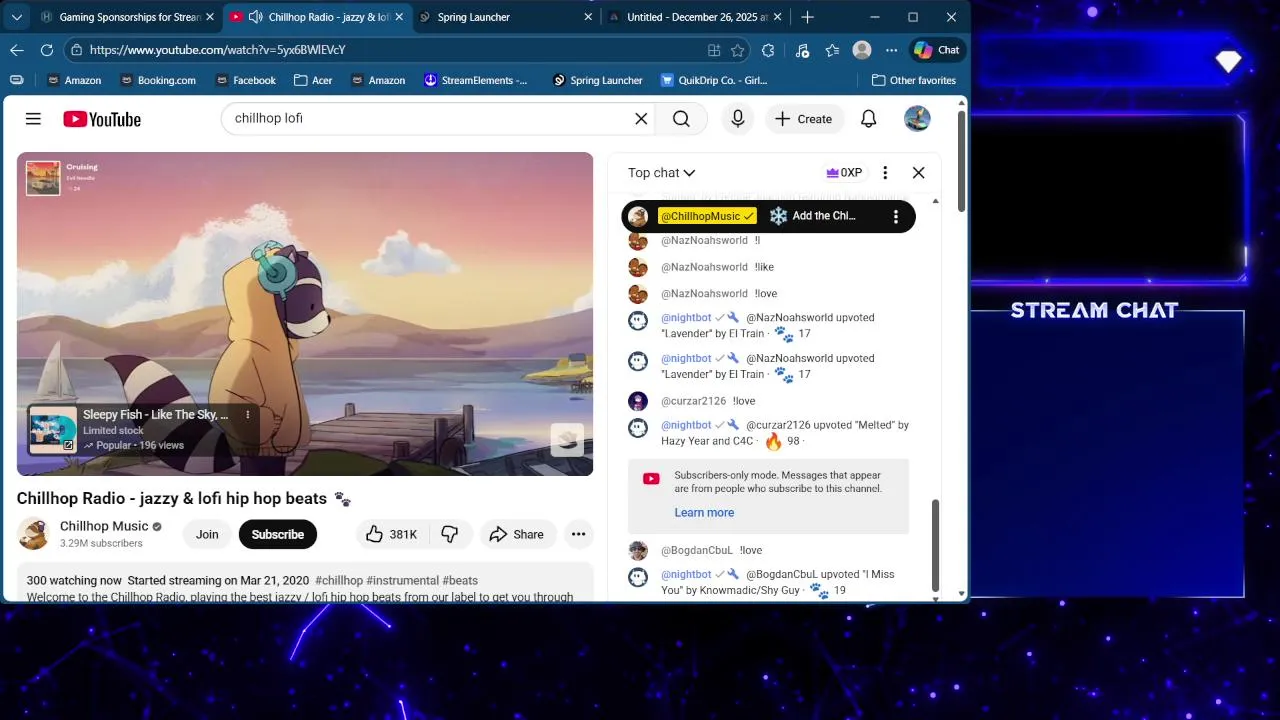The height and width of the screenshot is (720, 1280).
Task: Open the Facebook bookmark
Action: pos(245,80)
